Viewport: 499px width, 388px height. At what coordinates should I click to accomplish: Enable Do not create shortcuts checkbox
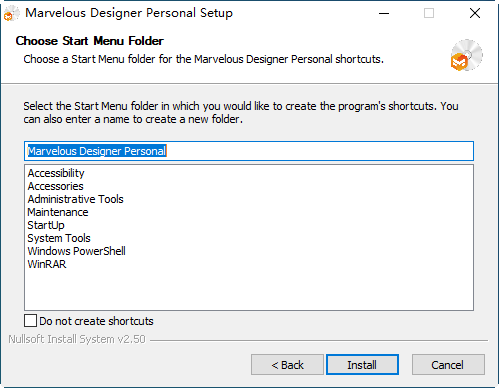[30, 321]
